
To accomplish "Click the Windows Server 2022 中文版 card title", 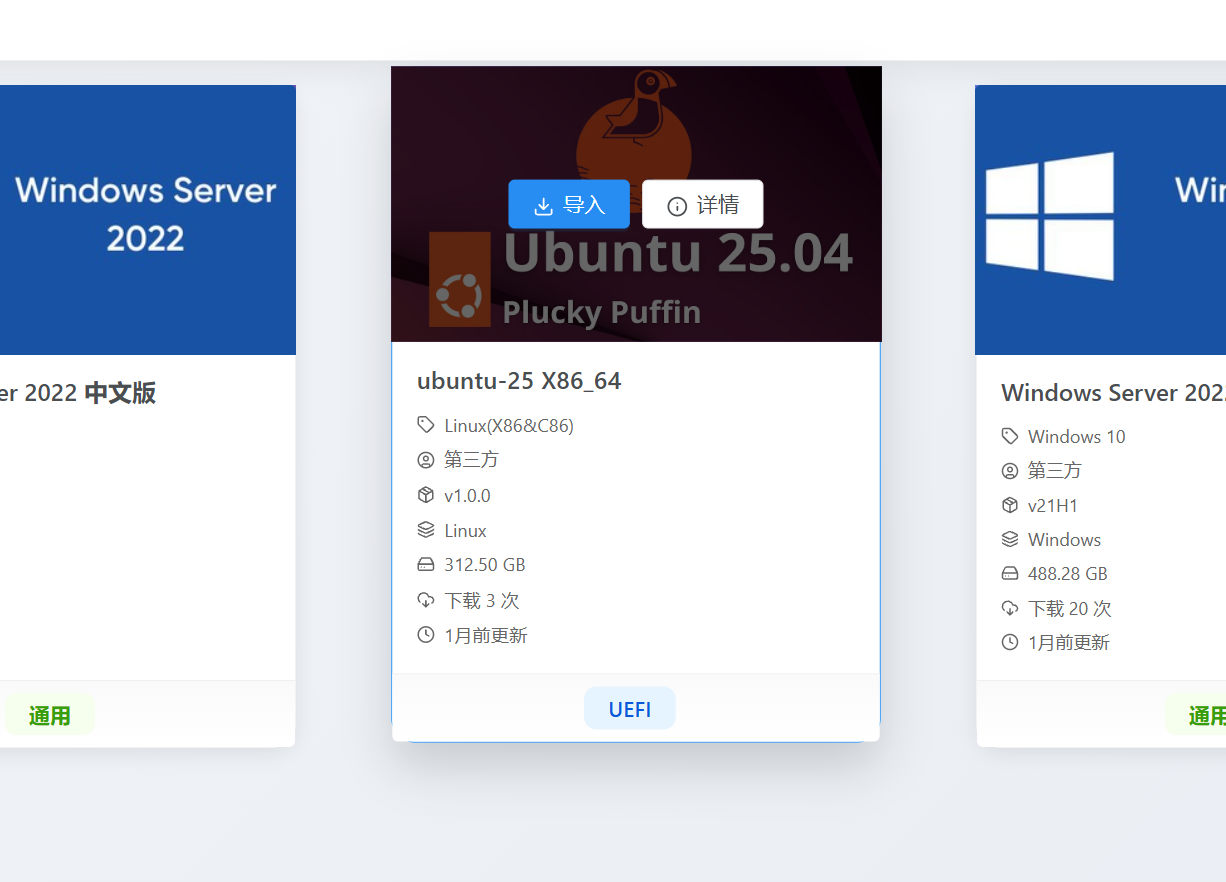I will (78, 393).
